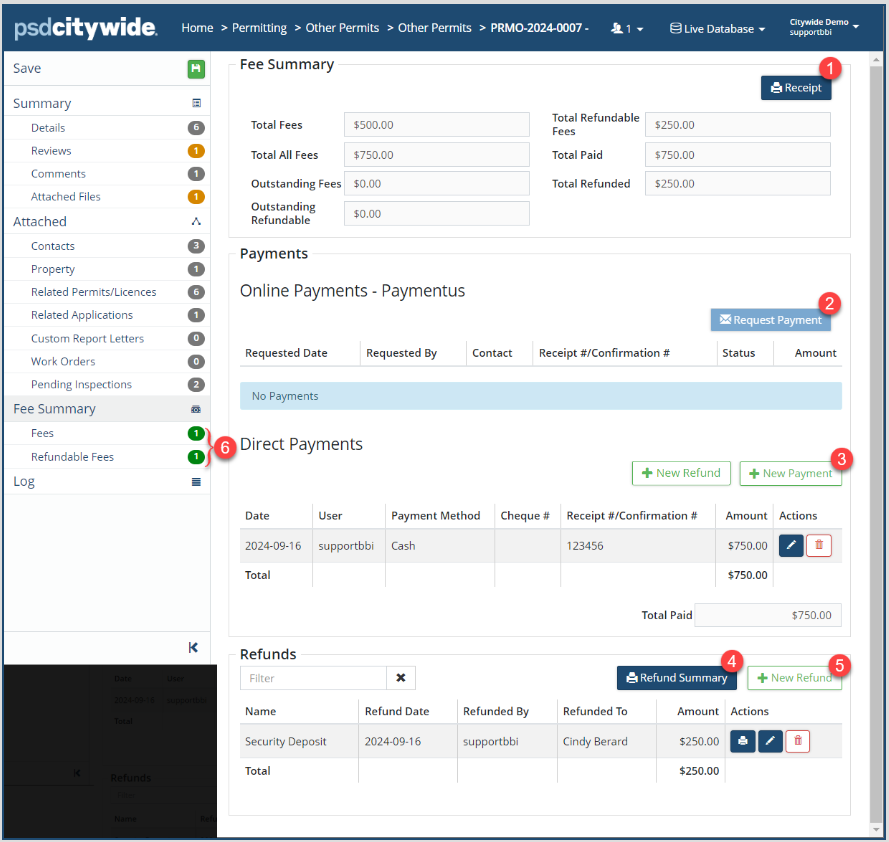Click the Requested Date column header
This screenshot has height=842, width=889.
tap(286, 353)
